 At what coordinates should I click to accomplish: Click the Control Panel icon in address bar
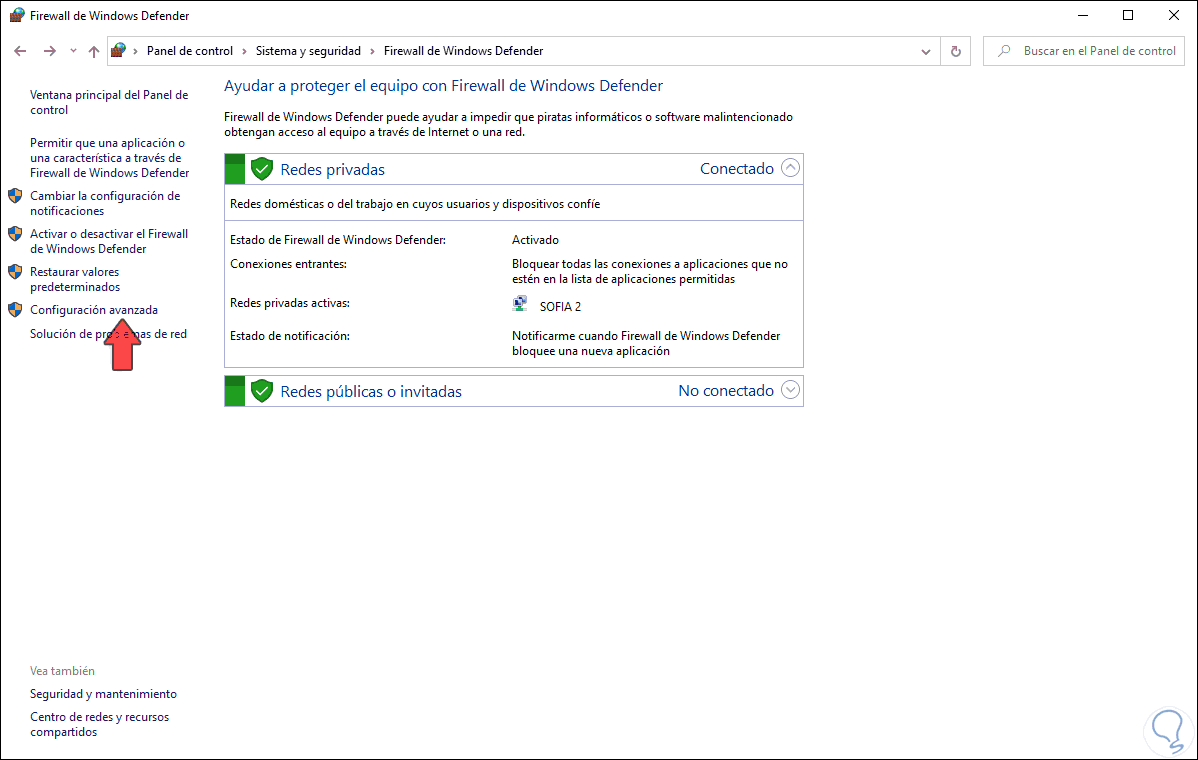[118, 50]
